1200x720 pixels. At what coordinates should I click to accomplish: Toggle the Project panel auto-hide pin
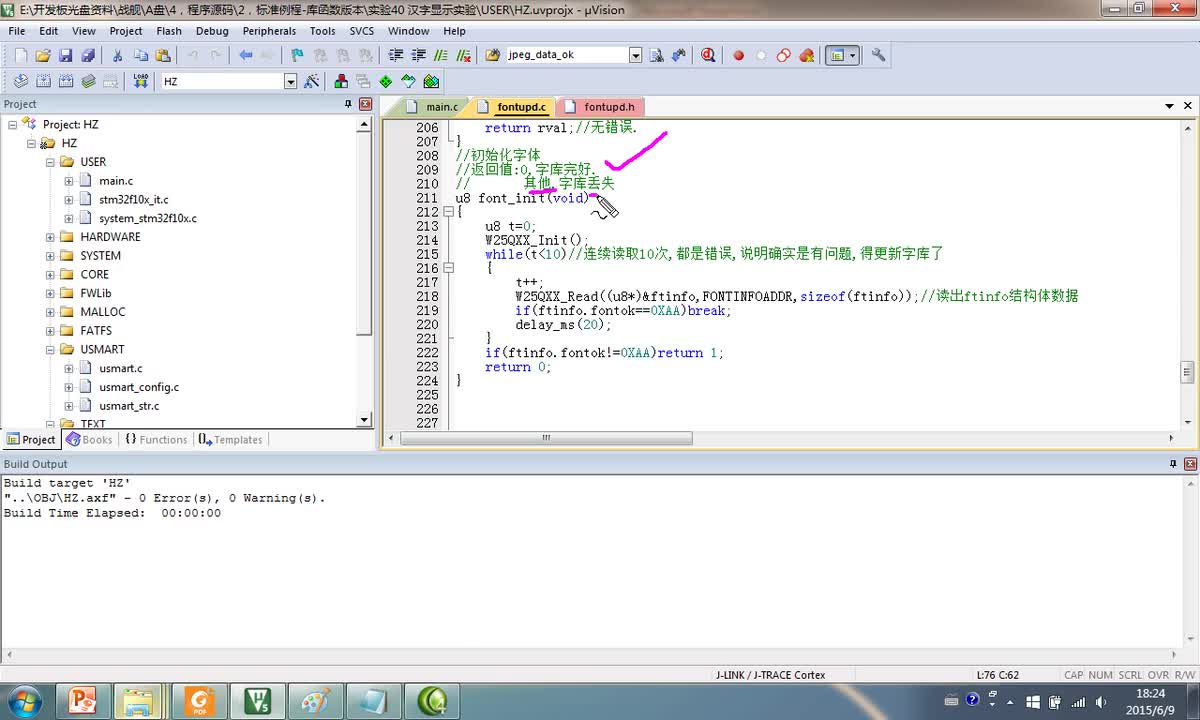click(x=349, y=104)
